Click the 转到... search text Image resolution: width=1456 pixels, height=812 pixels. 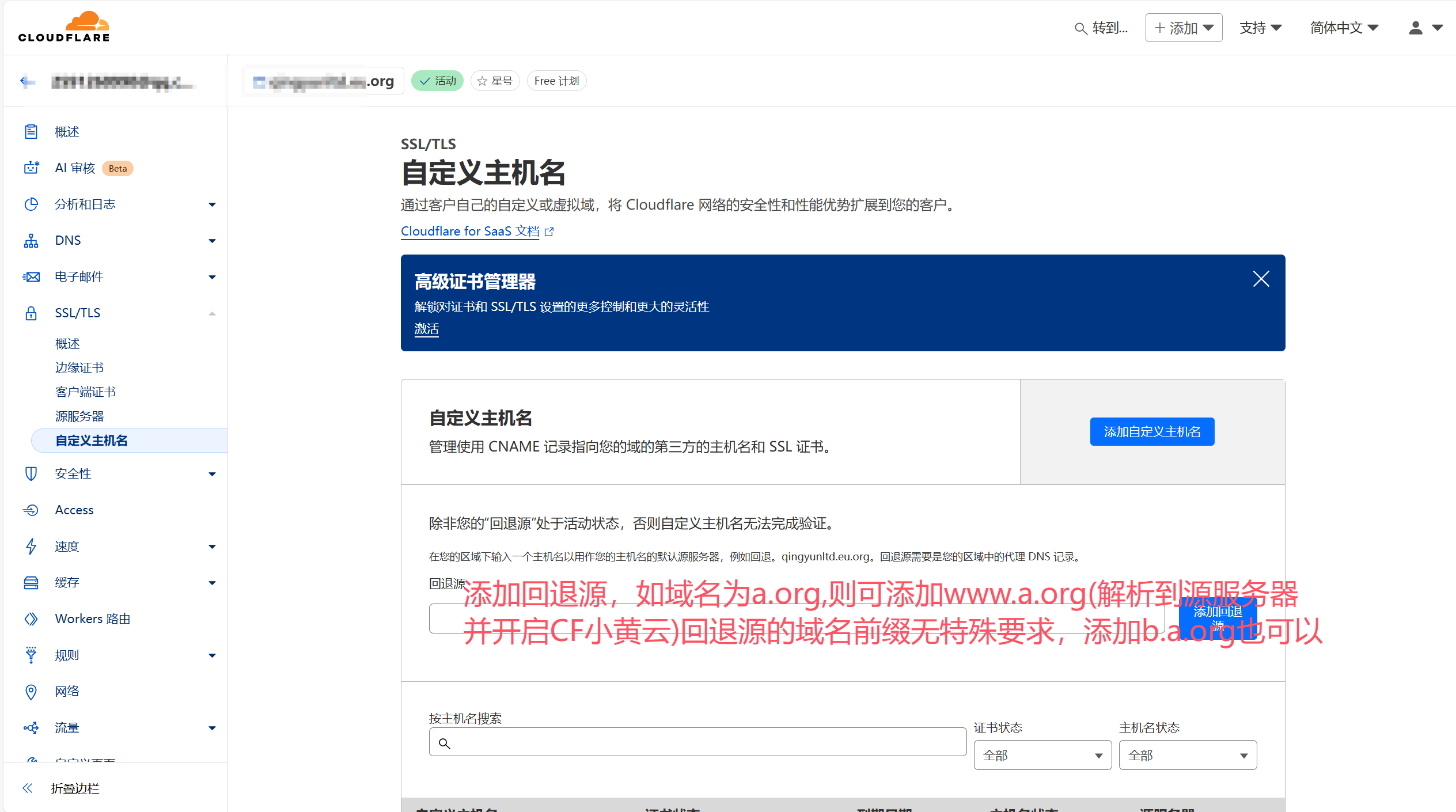pyautogui.click(x=1110, y=28)
